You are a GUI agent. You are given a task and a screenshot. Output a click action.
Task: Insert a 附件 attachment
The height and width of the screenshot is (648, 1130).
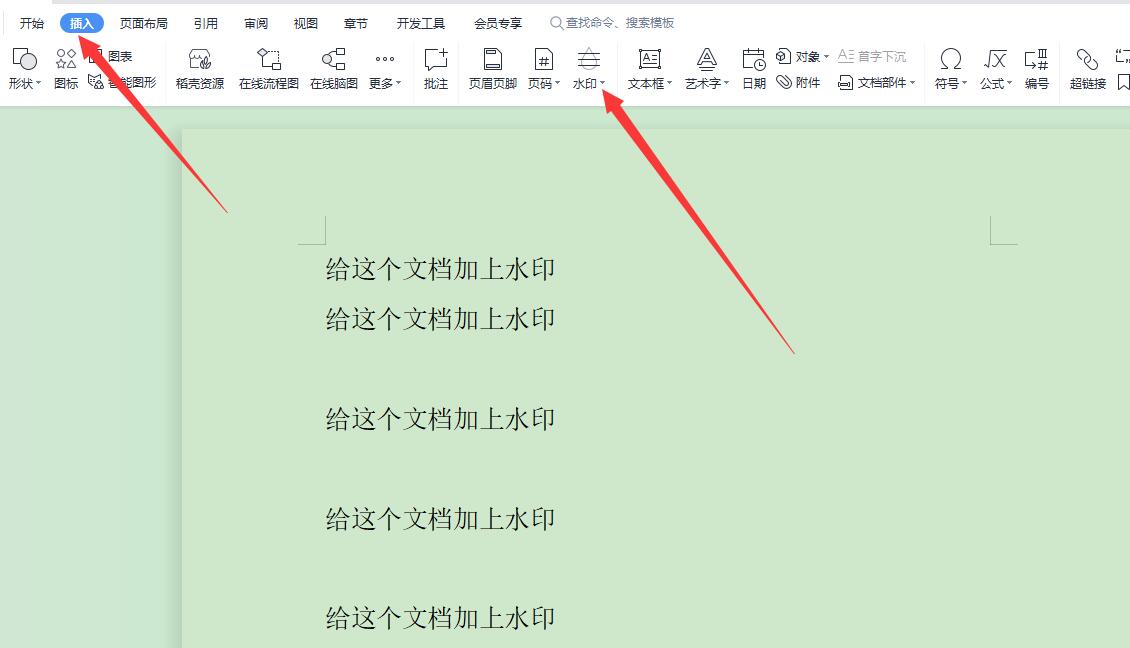(798, 83)
